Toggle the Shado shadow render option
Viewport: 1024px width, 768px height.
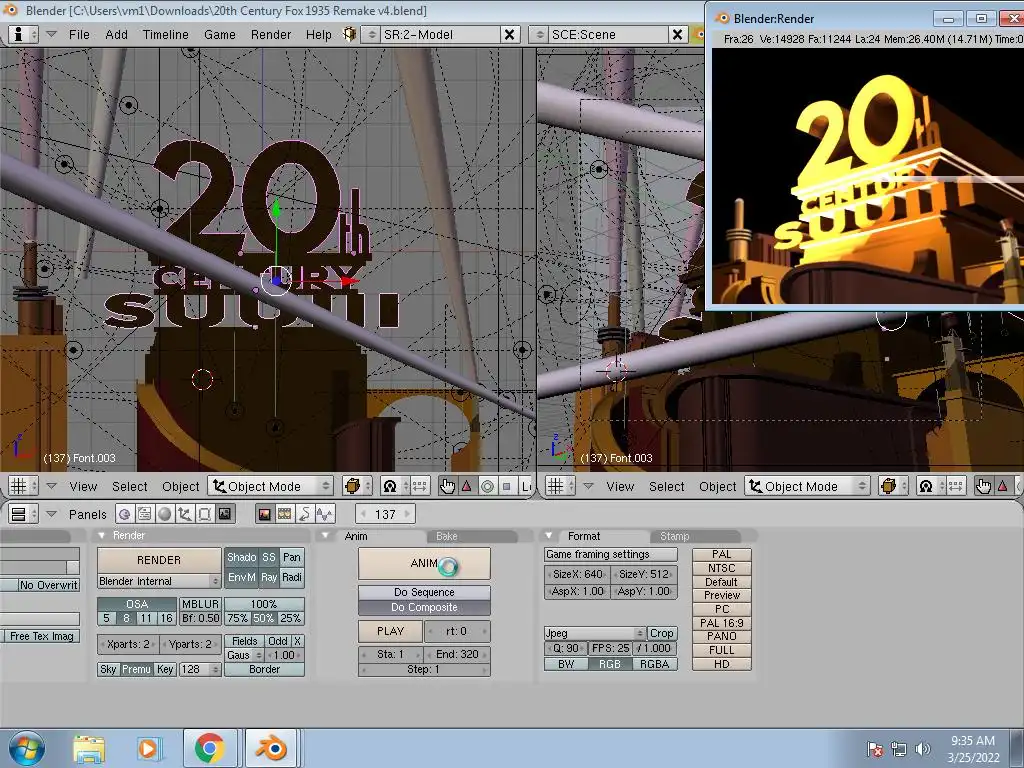pyautogui.click(x=242, y=557)
